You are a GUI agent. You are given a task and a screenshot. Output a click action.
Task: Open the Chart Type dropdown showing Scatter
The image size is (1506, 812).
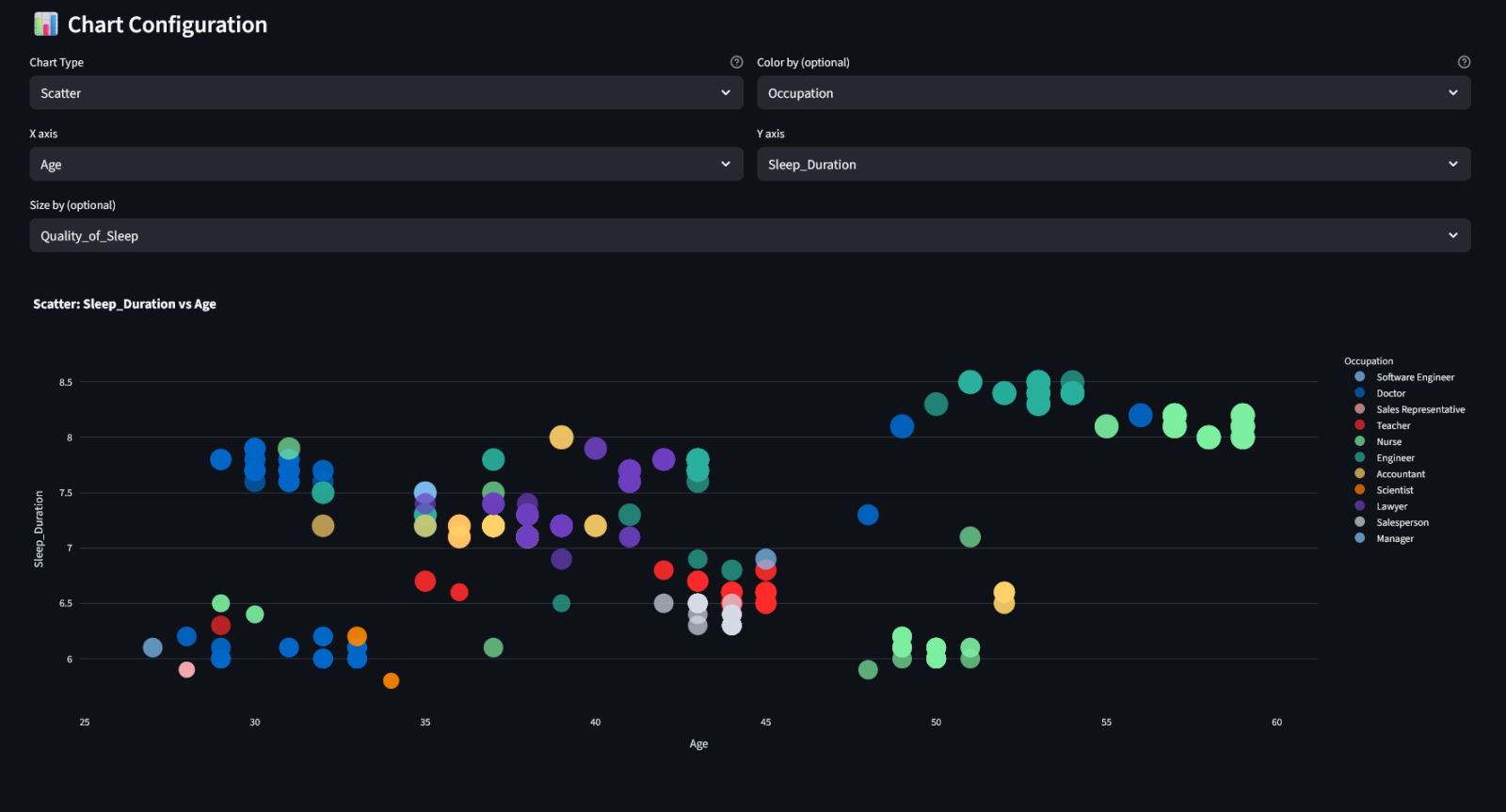[x=386, y=93]
